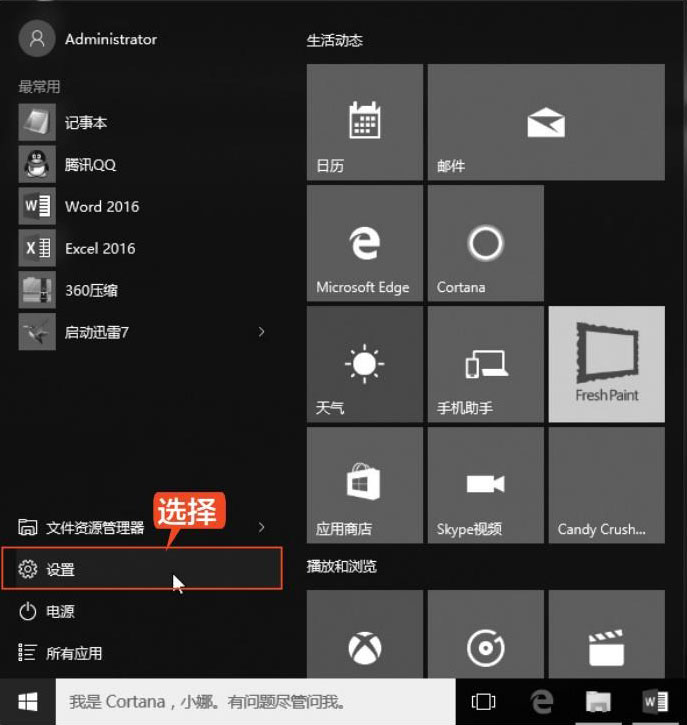Click the Windows Start button
The width and height of the screenshot is (687, 725).
coord(28,702)
